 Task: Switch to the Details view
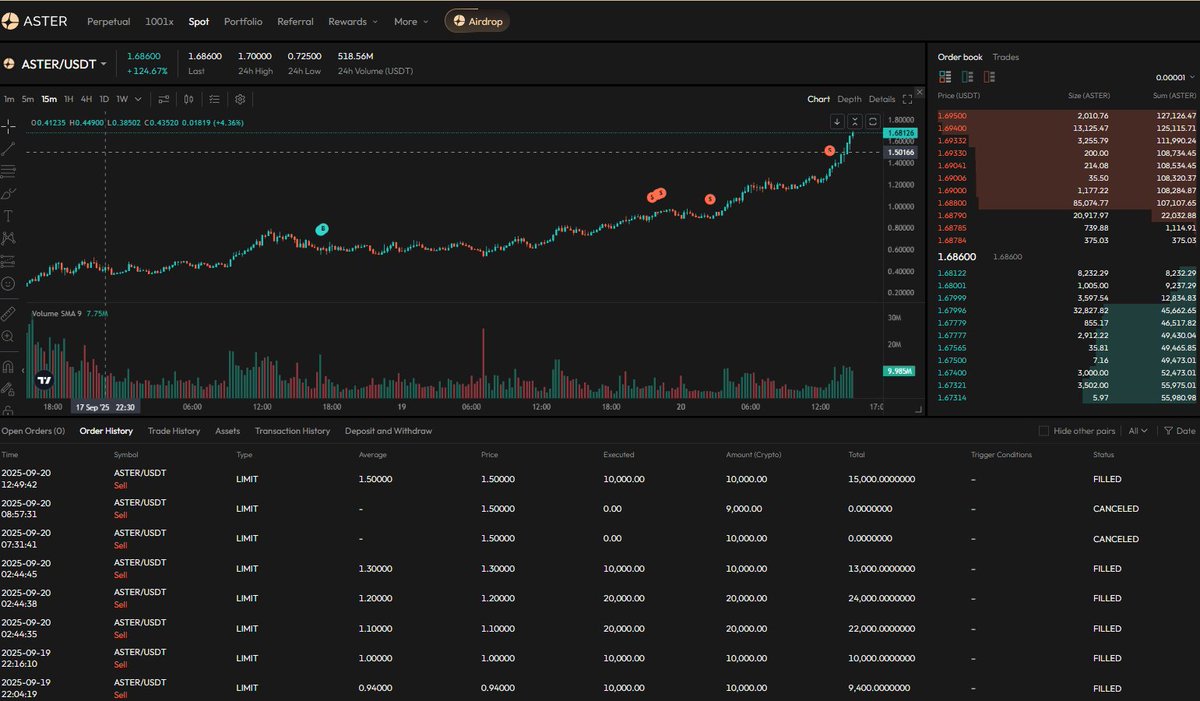click(x=882, y=99)
